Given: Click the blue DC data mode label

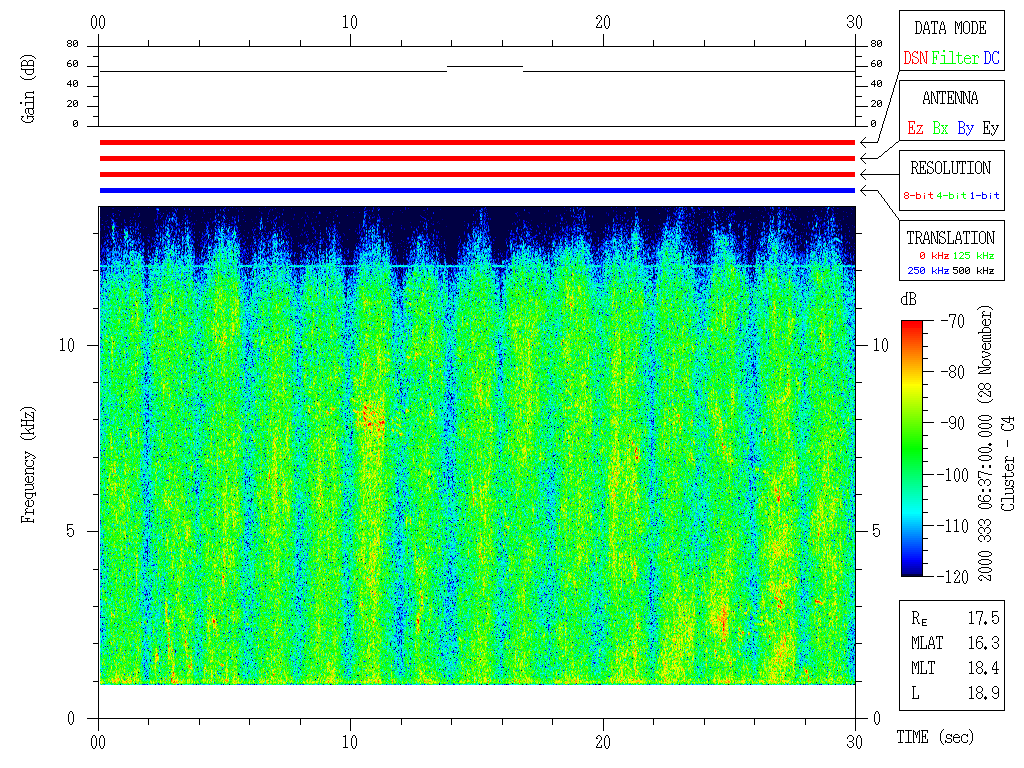Looking at the screenshot, I should pyautogui.click(x=991, y=58).
